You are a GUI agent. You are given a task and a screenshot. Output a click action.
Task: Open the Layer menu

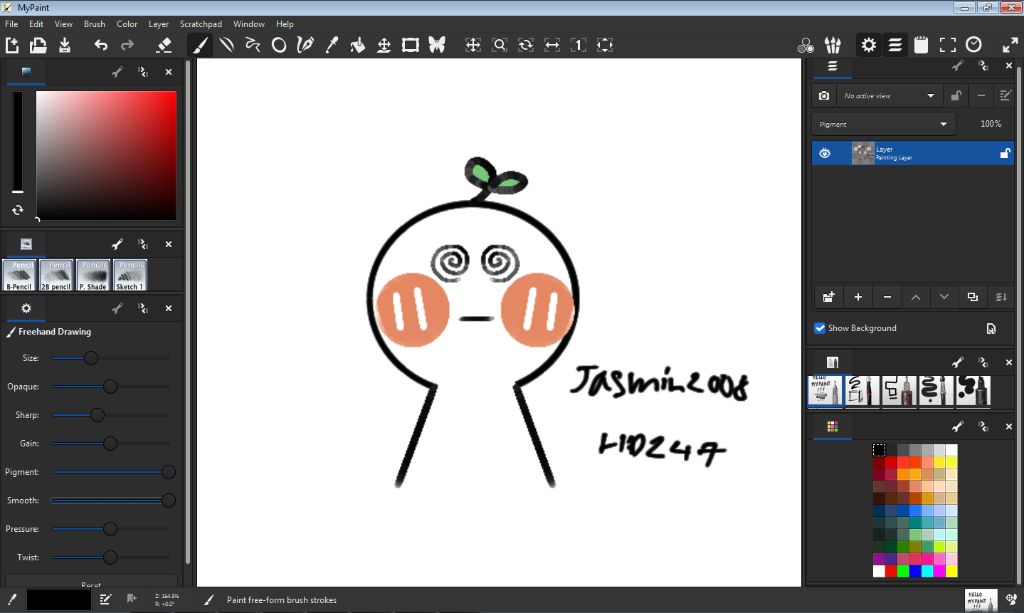pyautogui.click(x=159, y=24)
